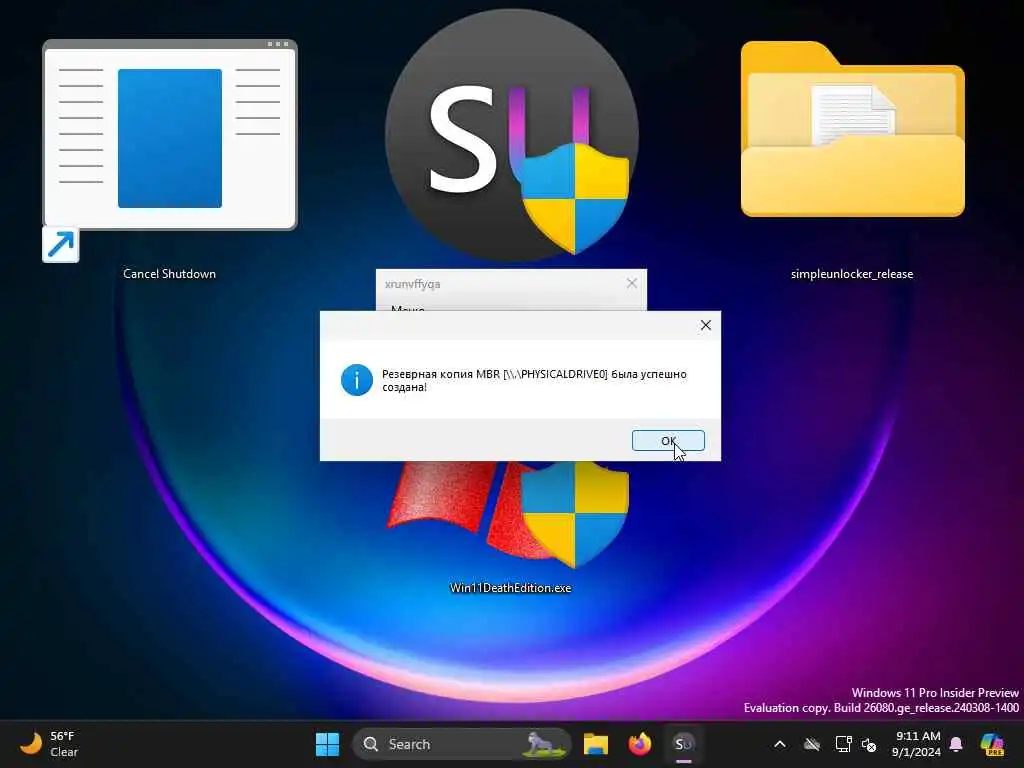Open the Copilot preview taskbar icon
Screen dimensions: 1024x768
coord(993,744)
